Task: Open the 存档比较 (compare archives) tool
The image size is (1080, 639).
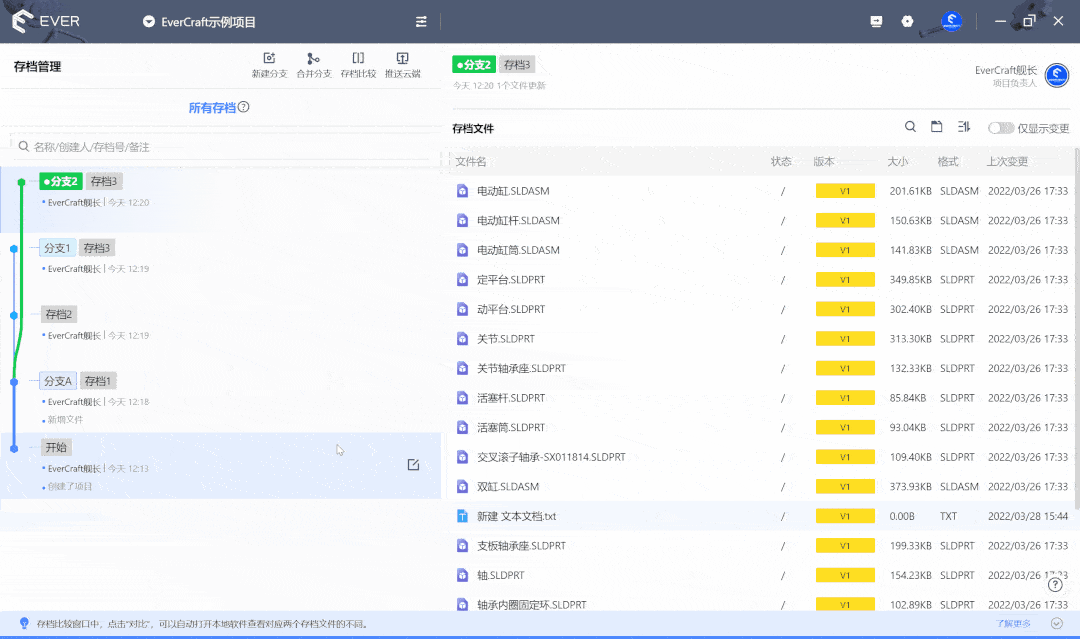Action: tap(358, 65)
